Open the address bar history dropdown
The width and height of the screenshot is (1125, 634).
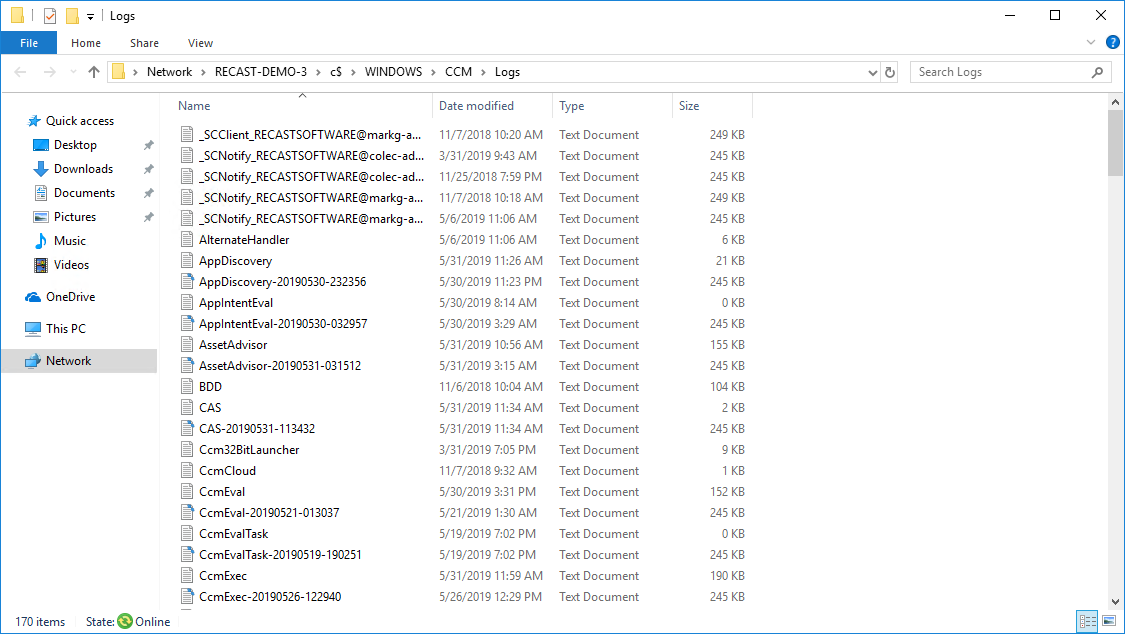(x=872, y=72)
